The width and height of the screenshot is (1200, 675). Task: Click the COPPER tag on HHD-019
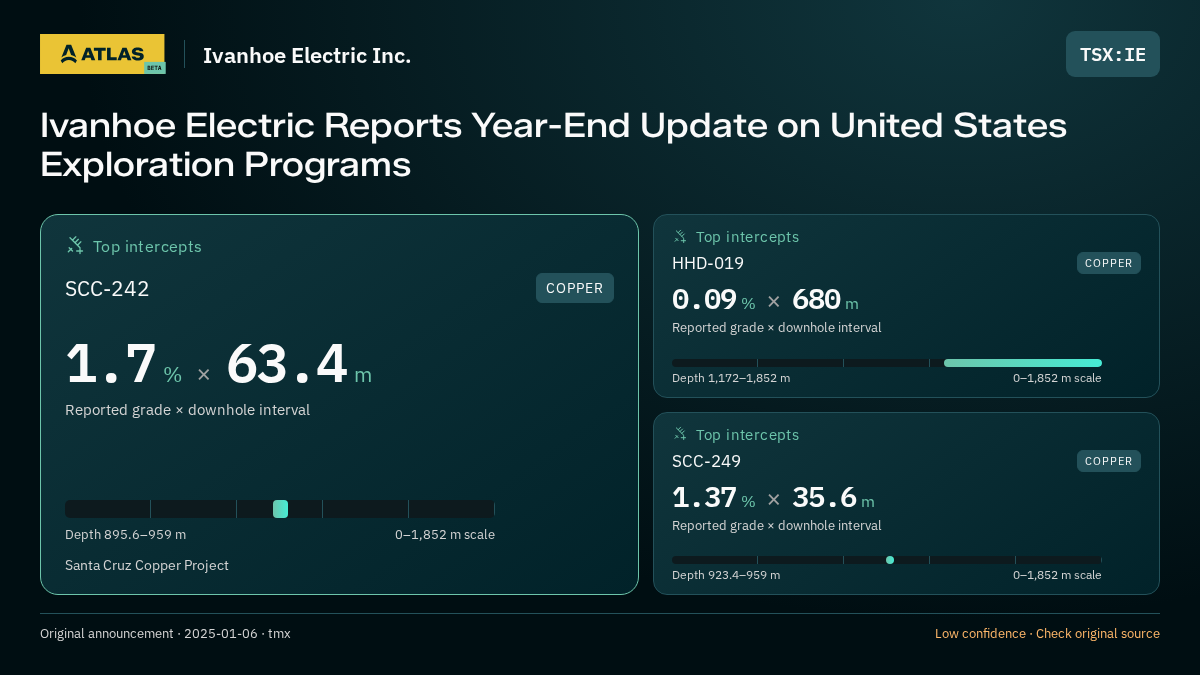1109,263
